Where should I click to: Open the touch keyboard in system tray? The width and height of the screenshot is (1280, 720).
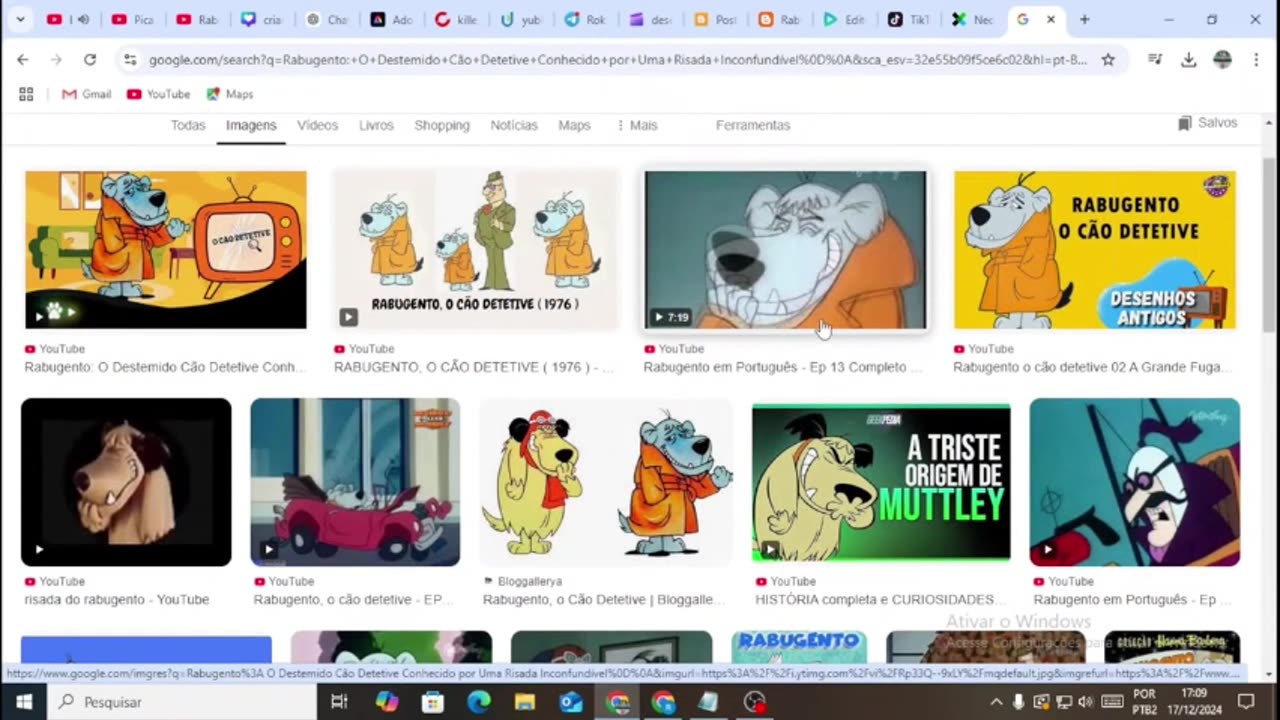[x=1112, y=702]
